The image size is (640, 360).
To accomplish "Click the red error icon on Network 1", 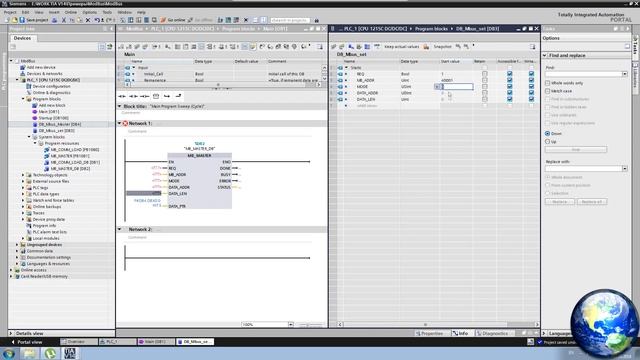I will 125,123.
